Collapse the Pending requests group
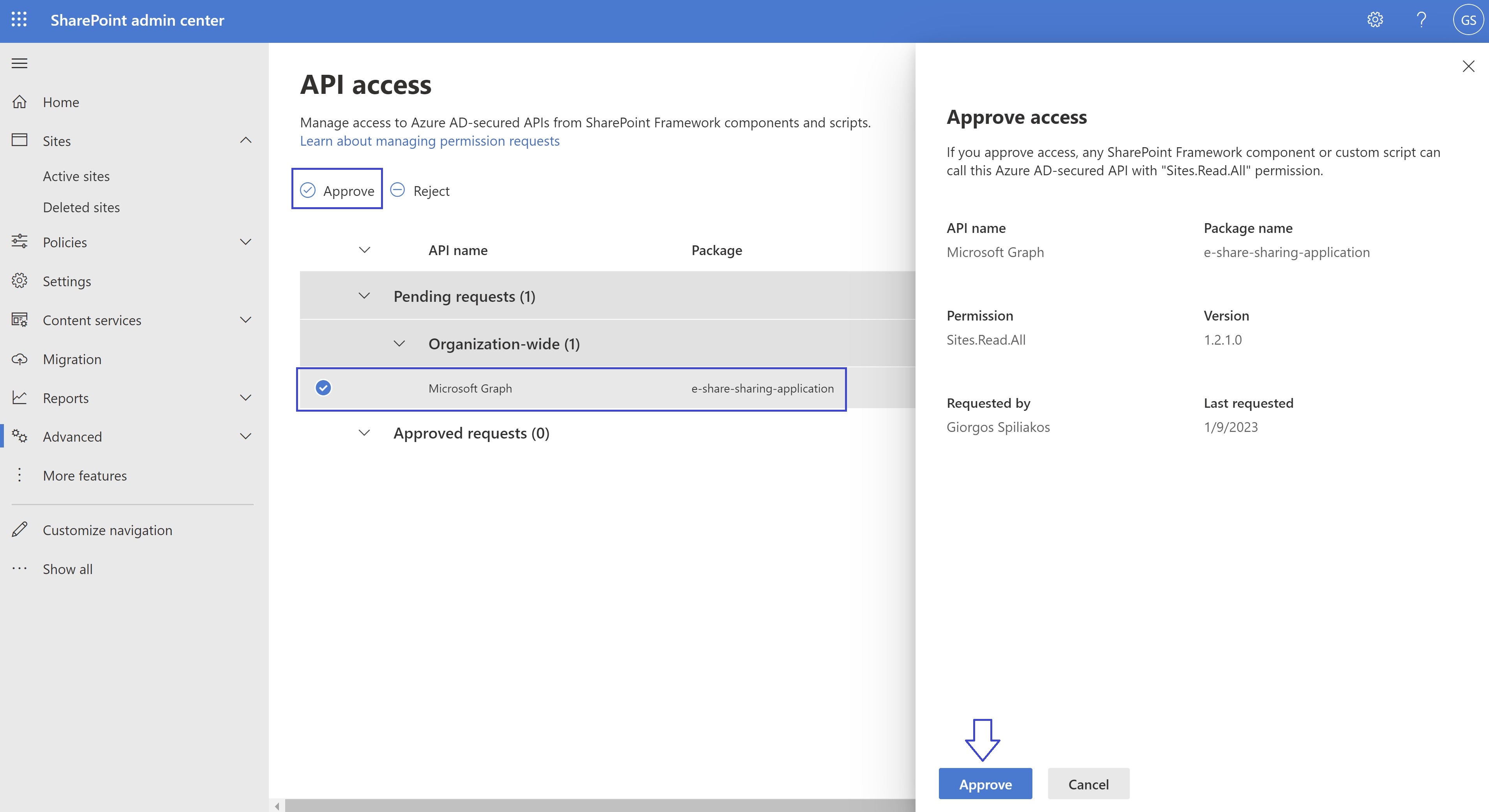Image resolution: width=1489 pixels, height=812 pixels. point(364,296)
